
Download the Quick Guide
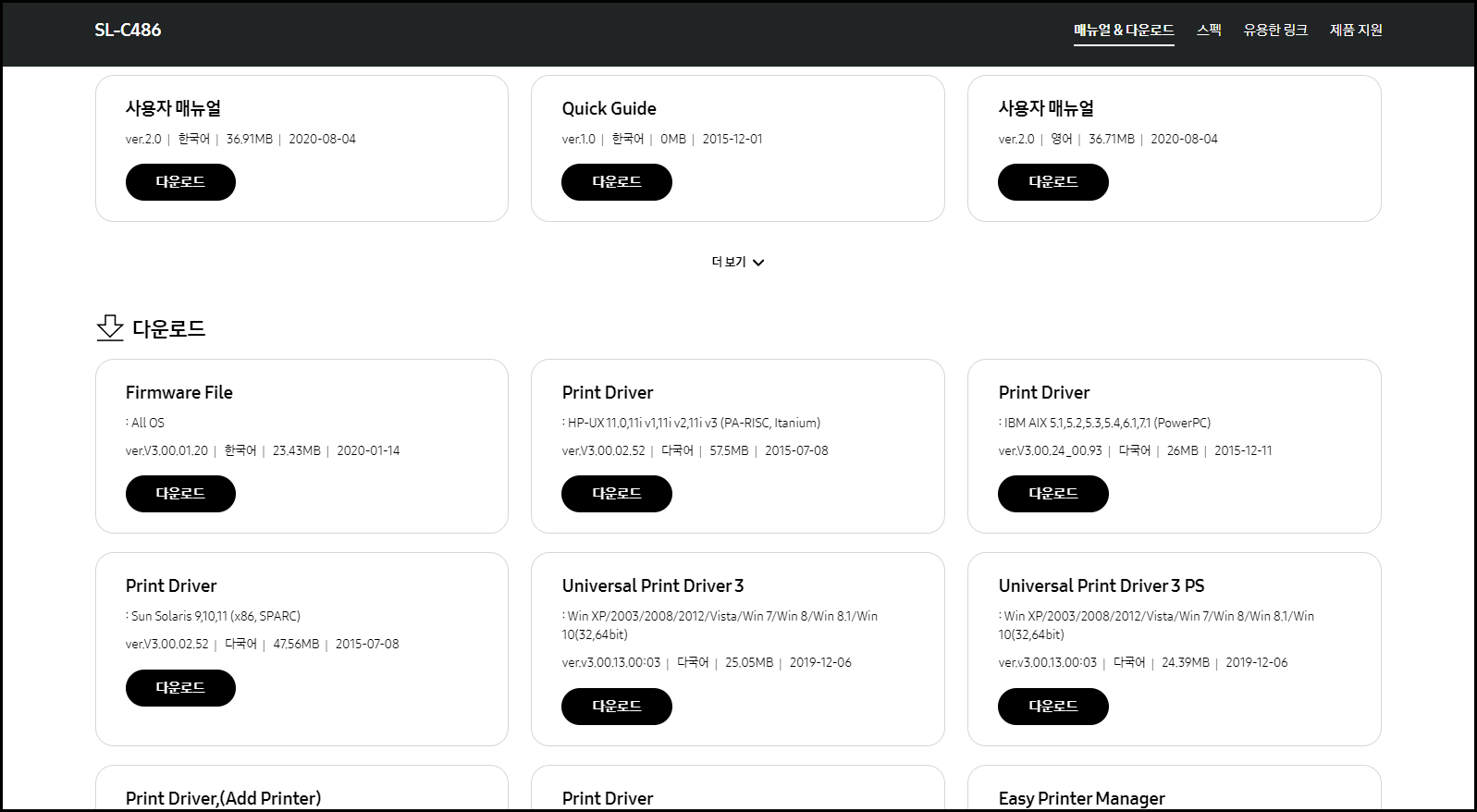(x=617, y=182)
